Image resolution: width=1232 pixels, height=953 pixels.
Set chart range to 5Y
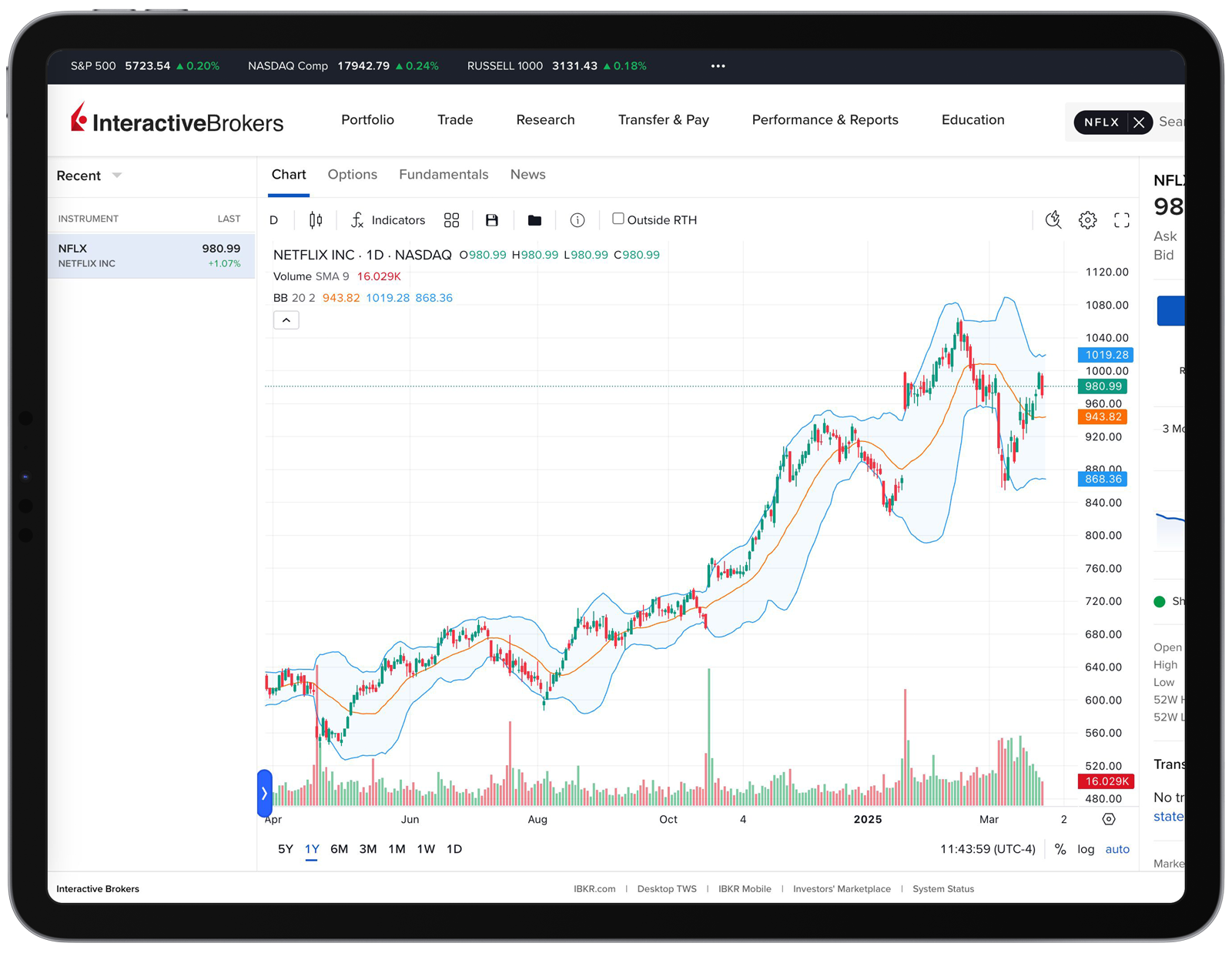pos(285,849)
